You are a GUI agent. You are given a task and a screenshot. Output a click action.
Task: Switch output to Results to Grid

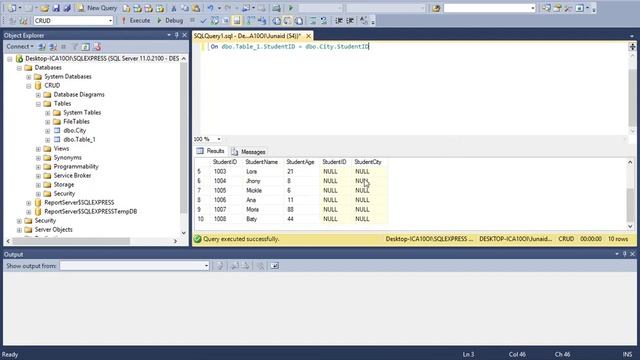(288, 20)
